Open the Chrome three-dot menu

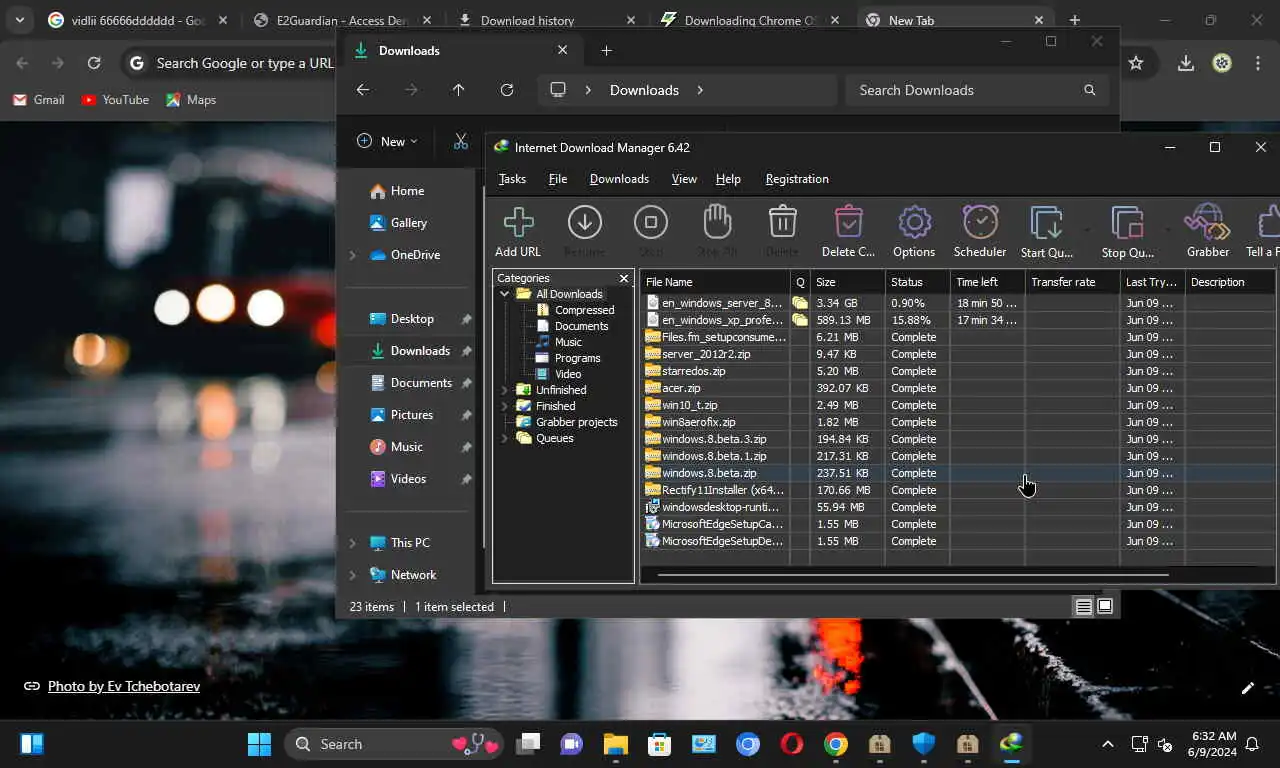pyautogui.click(x=1258, y=63)
